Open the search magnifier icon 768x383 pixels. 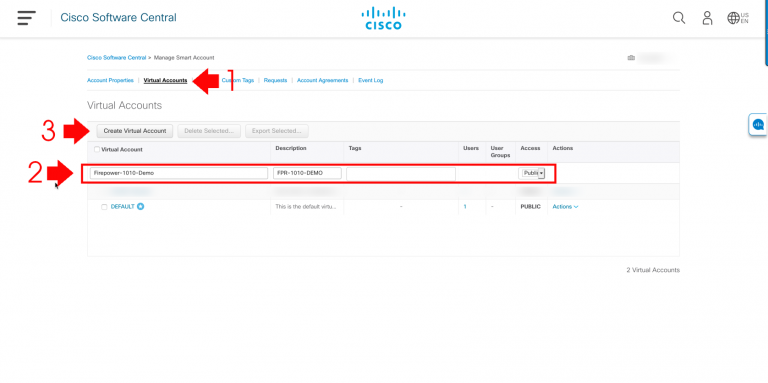tap(679, 18)
